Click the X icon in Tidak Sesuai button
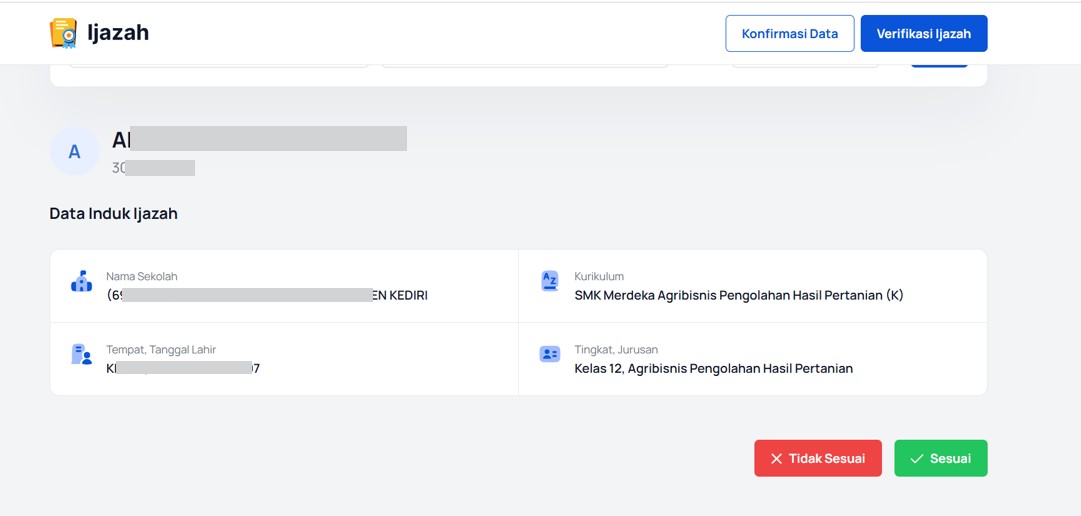The width and height of the screenshot is (1081, 516). click(x=776, y=459)
